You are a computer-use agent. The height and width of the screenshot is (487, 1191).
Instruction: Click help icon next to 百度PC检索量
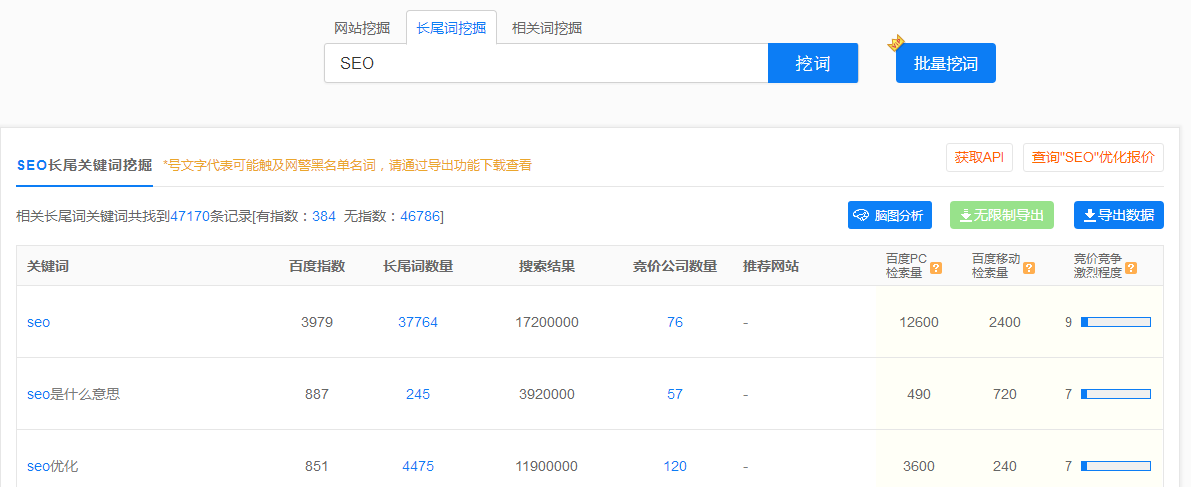[936, 268]
